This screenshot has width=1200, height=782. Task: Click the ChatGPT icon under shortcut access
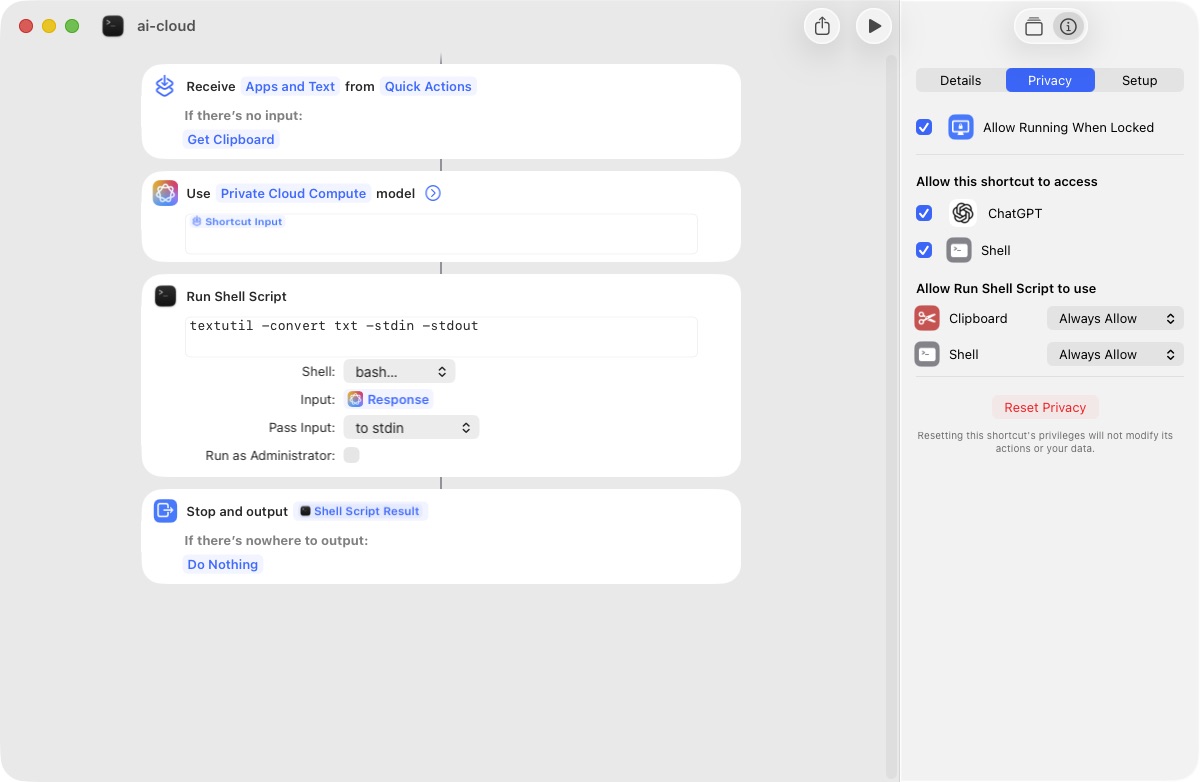pos(961,213)
